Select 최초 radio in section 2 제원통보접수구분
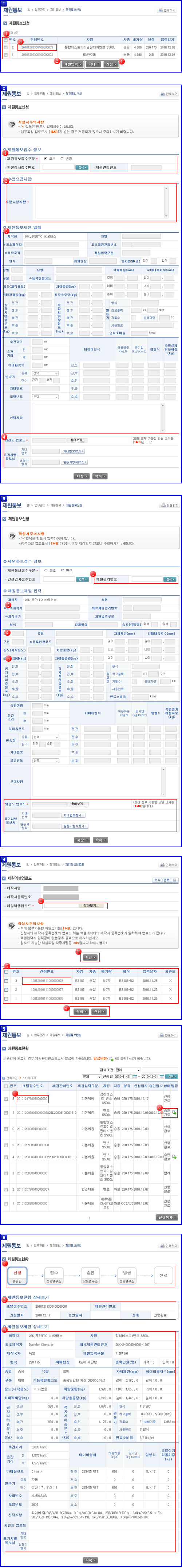The image size is (182, 1568). (45, 158)
